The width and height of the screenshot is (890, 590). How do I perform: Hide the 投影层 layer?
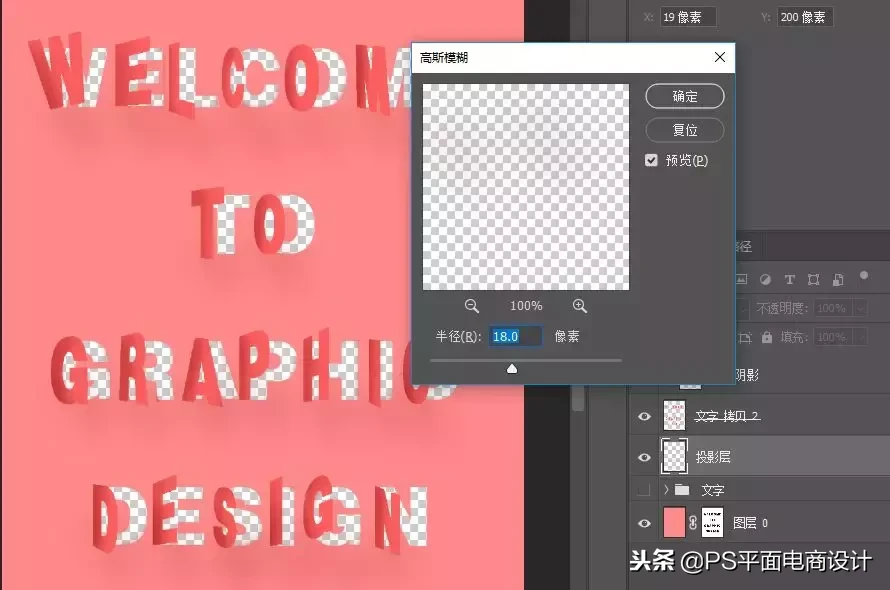tap(644, 457)
